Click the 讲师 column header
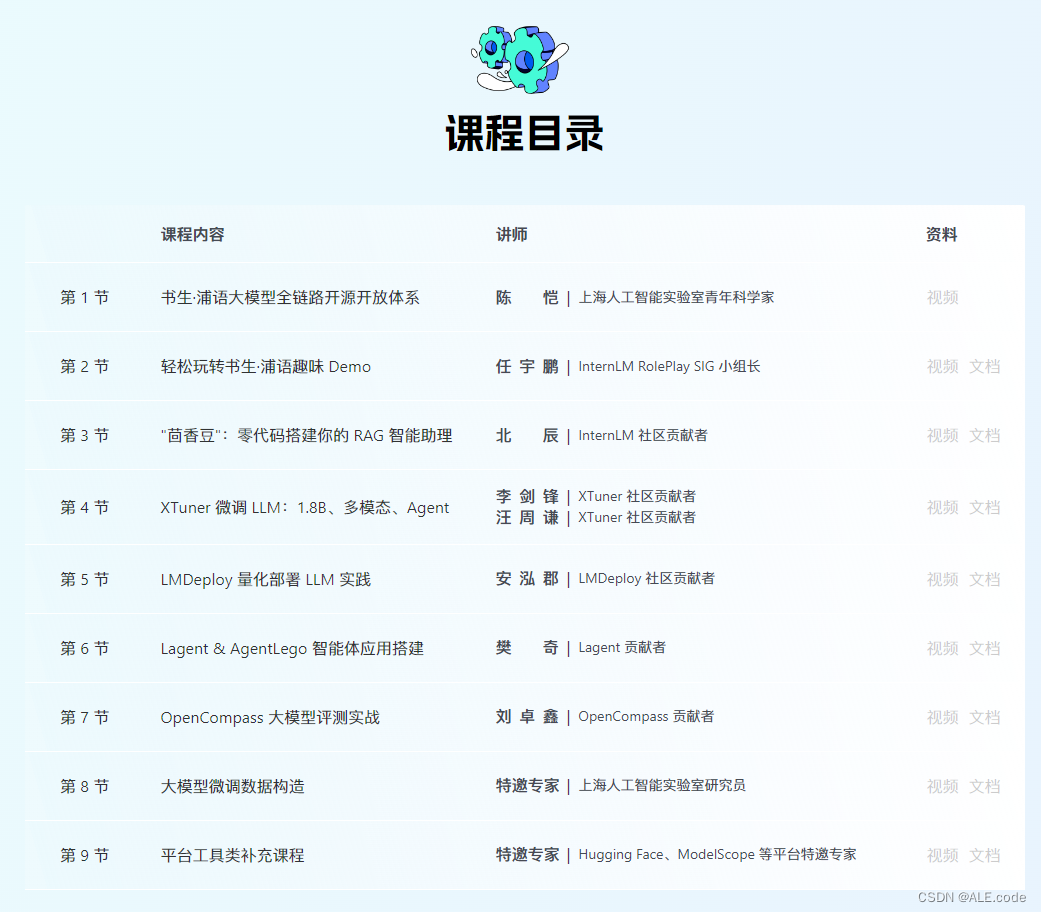The image size is (1041, 912). click(511, 234)
